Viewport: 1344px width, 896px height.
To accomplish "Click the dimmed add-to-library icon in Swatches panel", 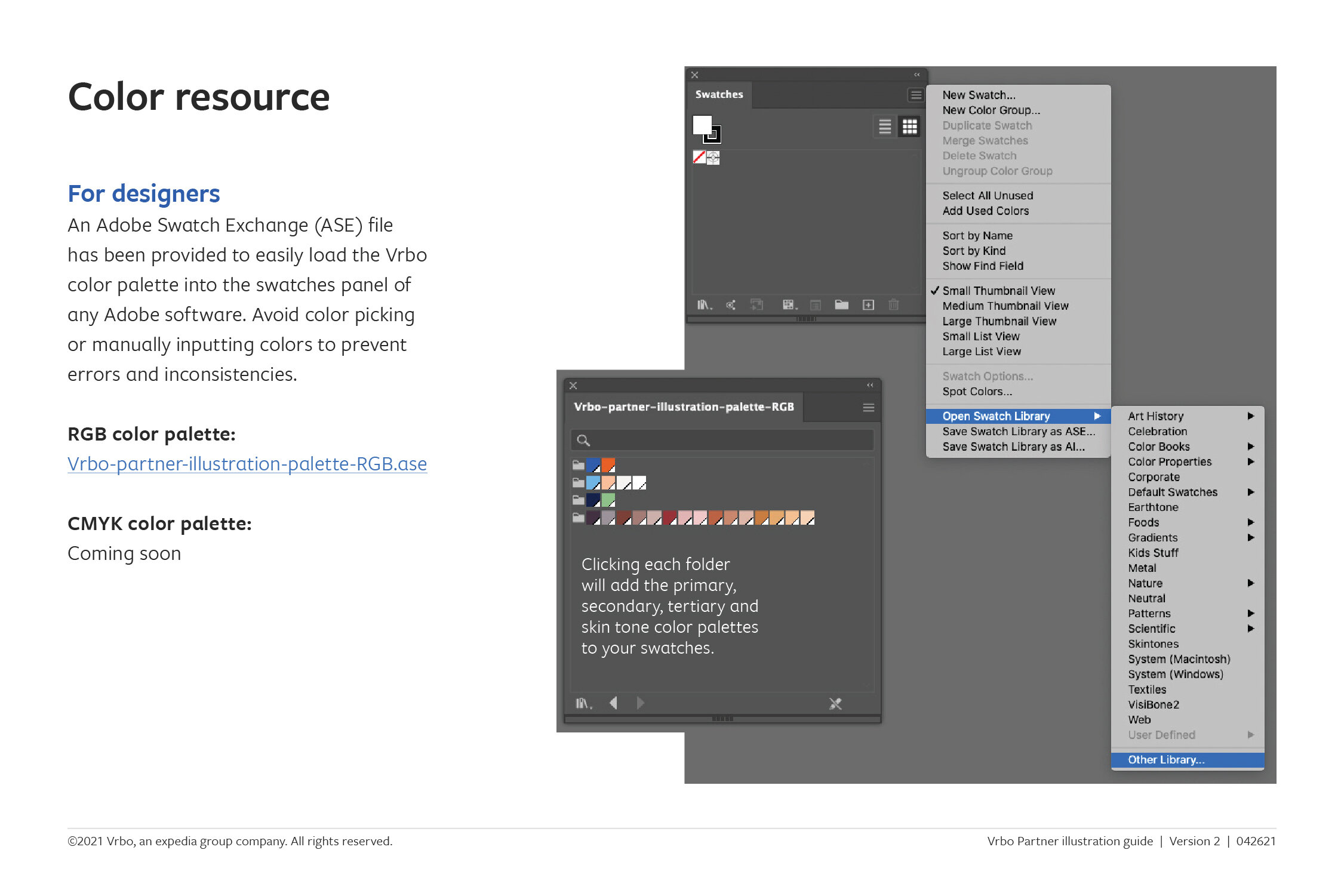I will 756,305.
